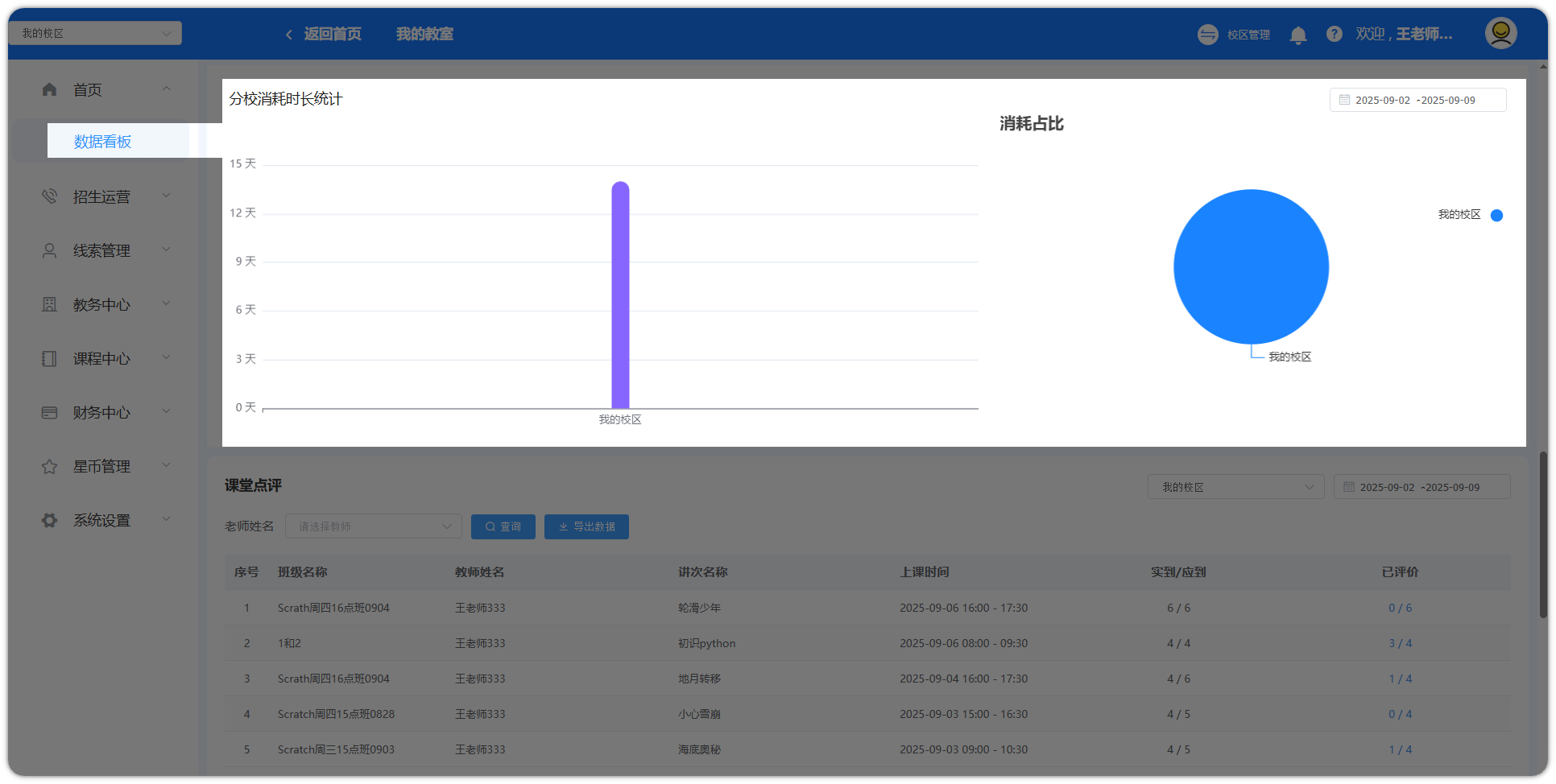Open the 我的校区 dropdown in 课堂点评

pyautogui.click(x=1235, y=487)
